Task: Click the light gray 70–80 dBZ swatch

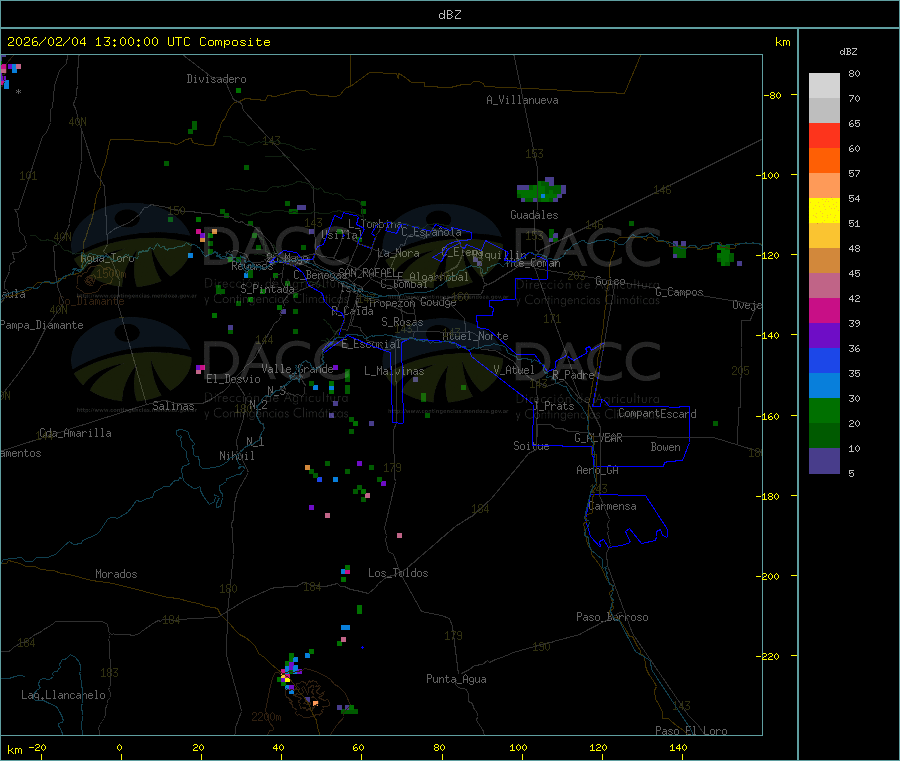Action: click(824, 85)
